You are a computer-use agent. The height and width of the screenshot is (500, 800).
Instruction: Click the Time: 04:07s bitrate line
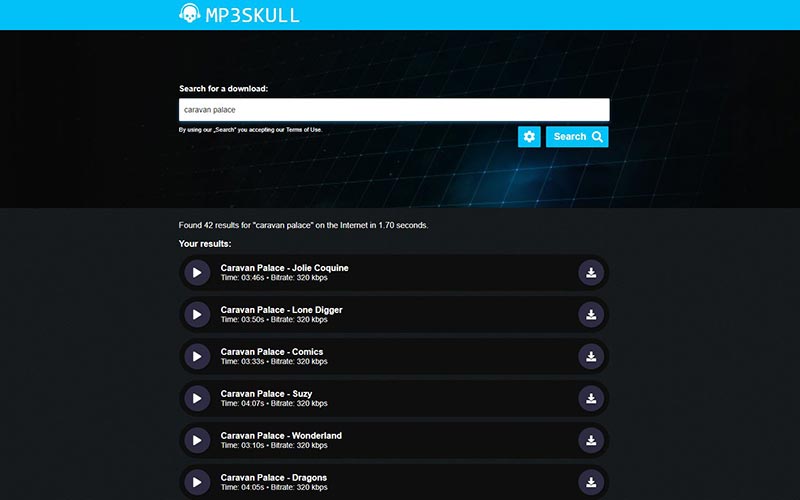click(x=274, y=403)
